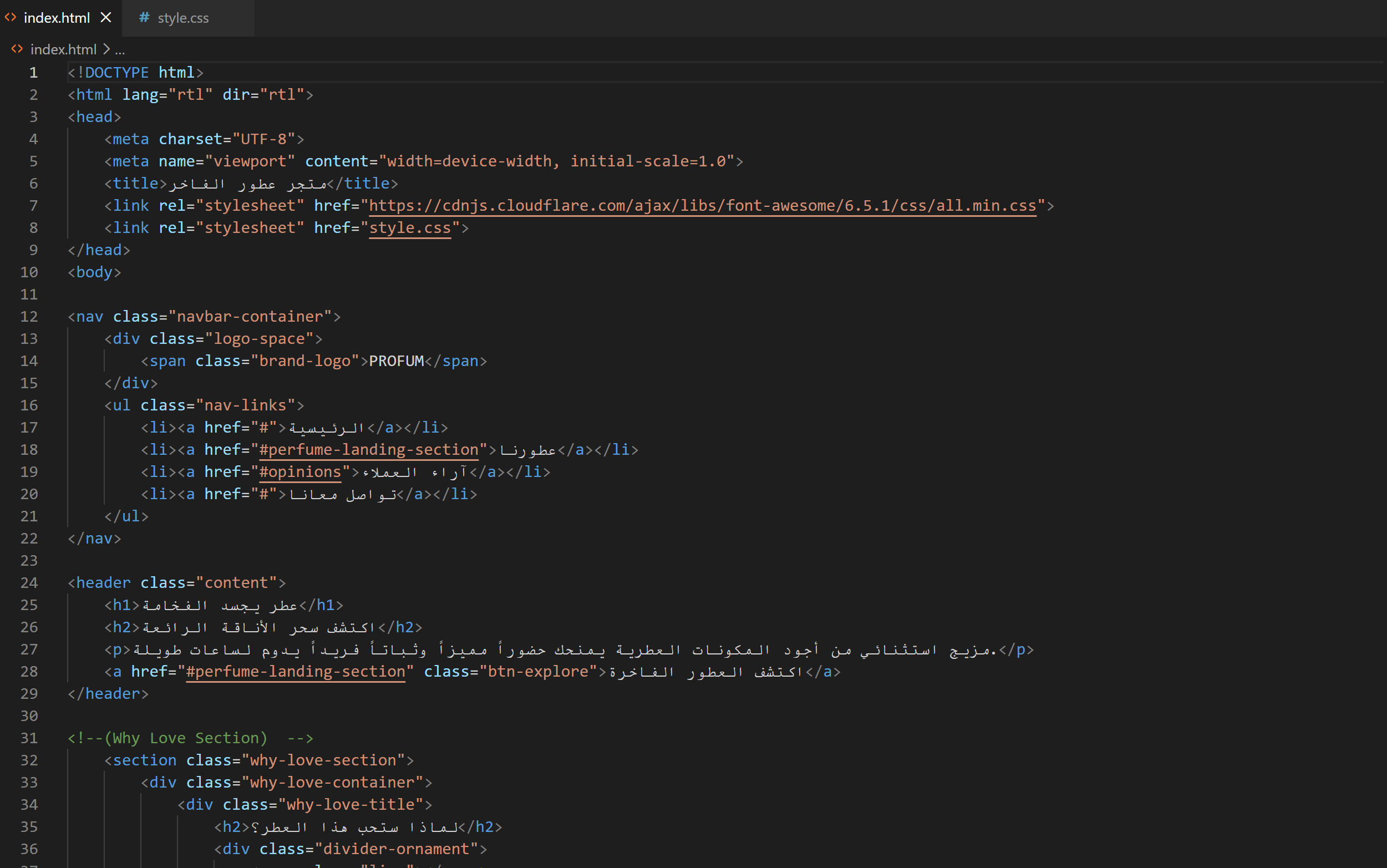Screen dimensions: 1387x868
Task: Click #perfume-landing-section link in btn-explore anchor
Action: (x=296, y=672)
